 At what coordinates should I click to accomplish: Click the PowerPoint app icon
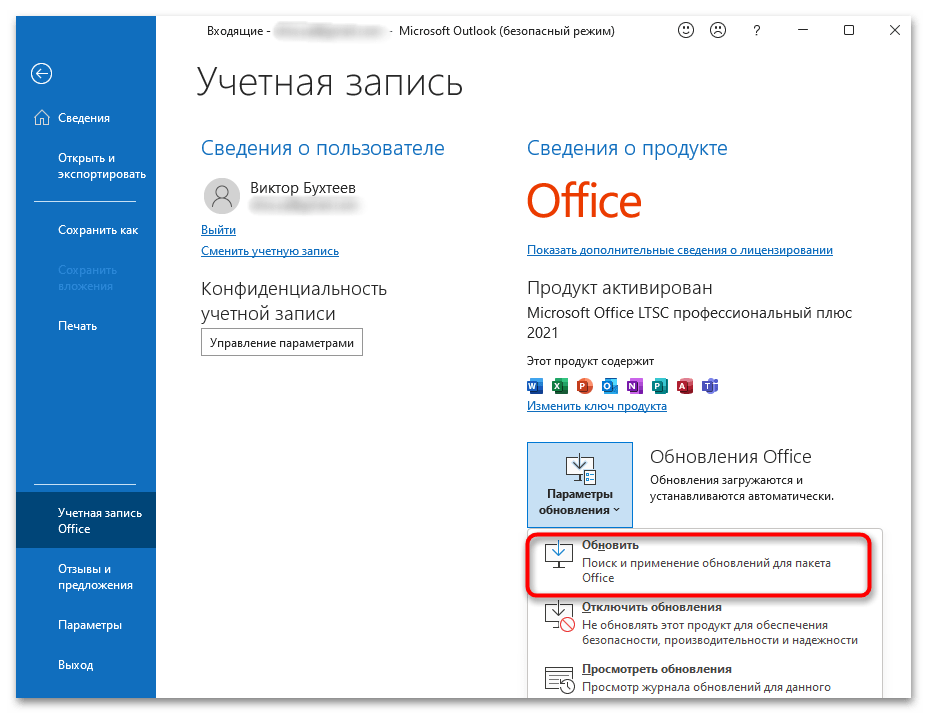point(584,386)
